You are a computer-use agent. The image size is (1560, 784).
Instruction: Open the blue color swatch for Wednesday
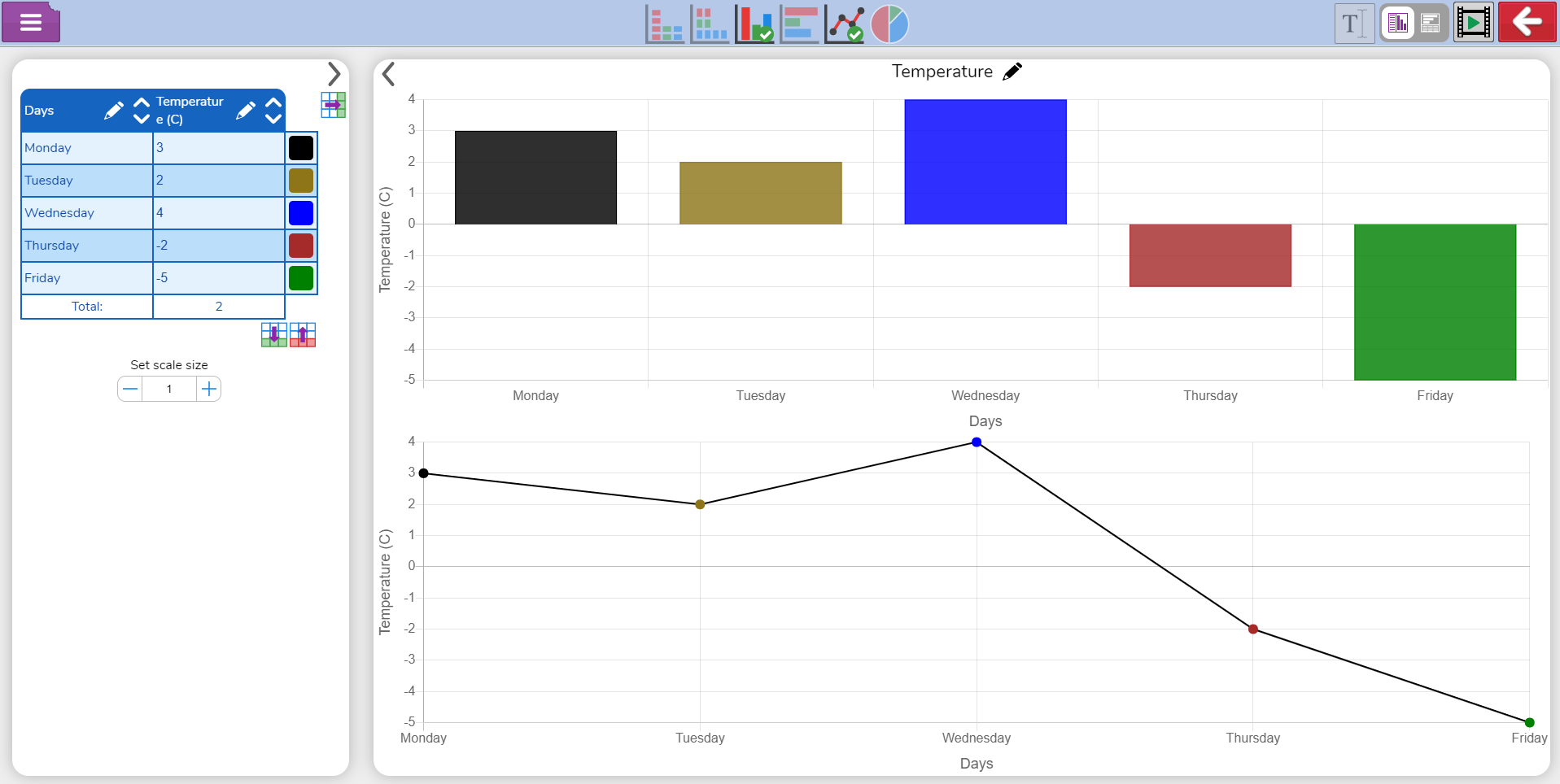pyautogui.click(x=301, y=213)
